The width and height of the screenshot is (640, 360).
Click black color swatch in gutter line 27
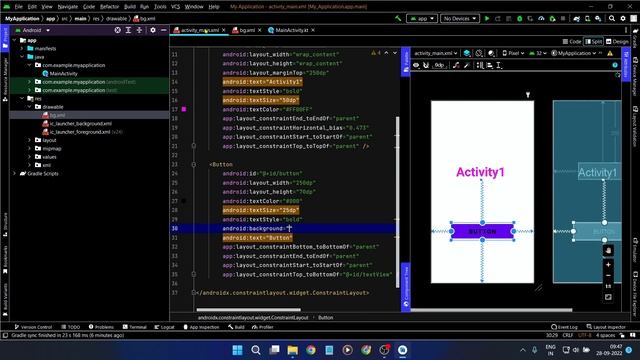point(184,201)
